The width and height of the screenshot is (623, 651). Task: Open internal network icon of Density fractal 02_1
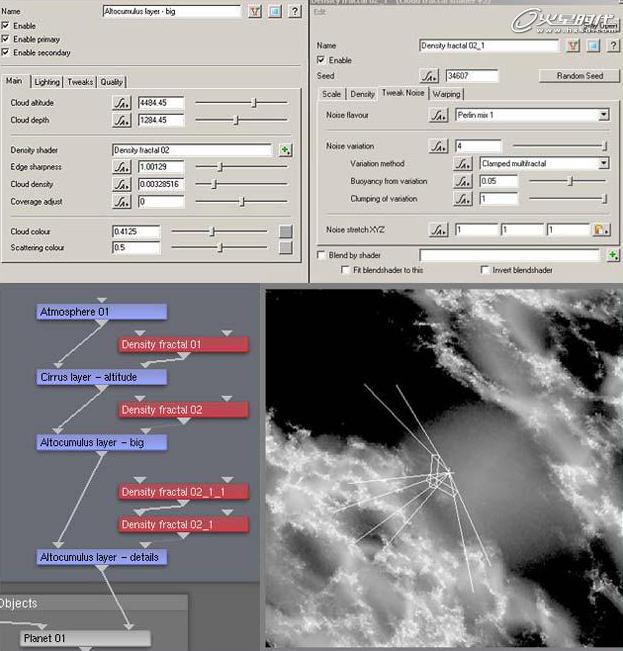573,46
